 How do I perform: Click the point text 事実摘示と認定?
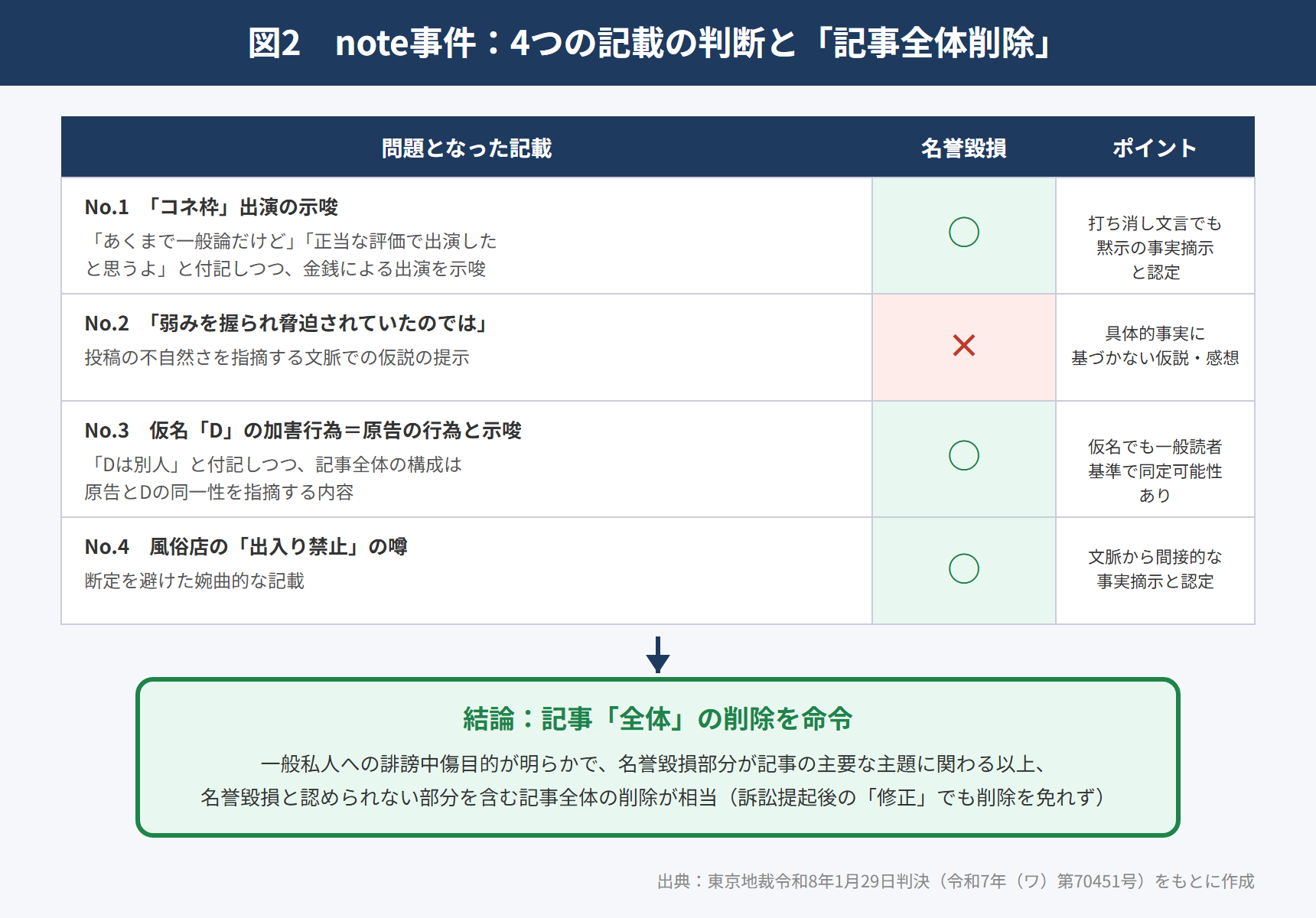pos(1155,581)
